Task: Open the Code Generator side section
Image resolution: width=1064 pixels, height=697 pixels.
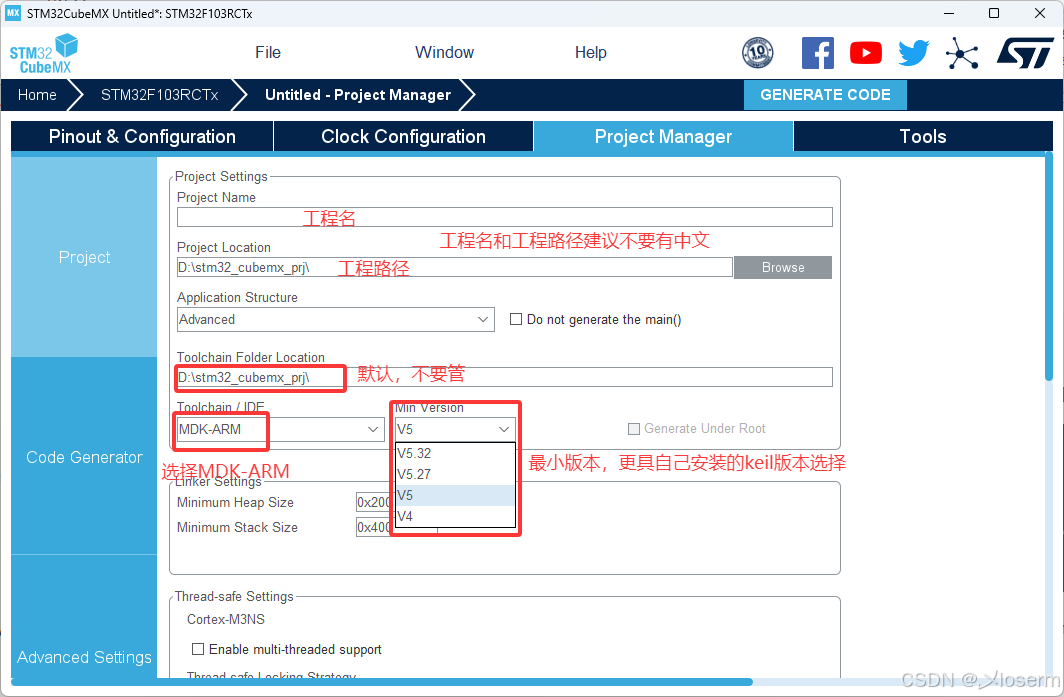Action: (x=84, y=457)
